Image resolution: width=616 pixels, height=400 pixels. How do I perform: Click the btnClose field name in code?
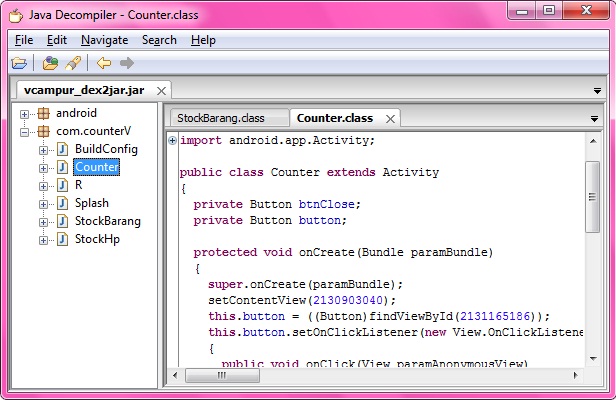pyautogui.click(x=326, y=204)
